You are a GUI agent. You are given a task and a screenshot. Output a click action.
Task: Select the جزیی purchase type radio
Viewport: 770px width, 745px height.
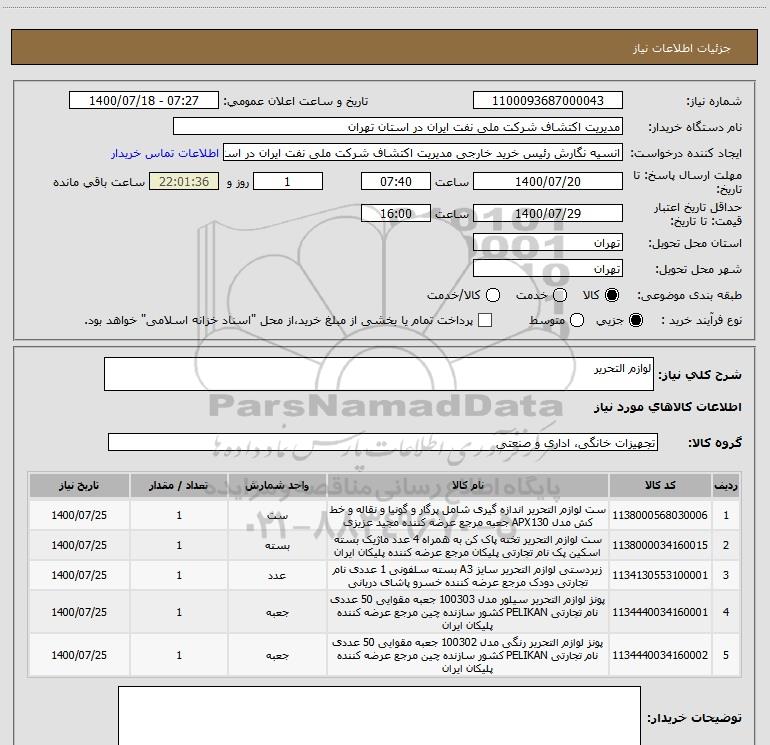point(635,320)
